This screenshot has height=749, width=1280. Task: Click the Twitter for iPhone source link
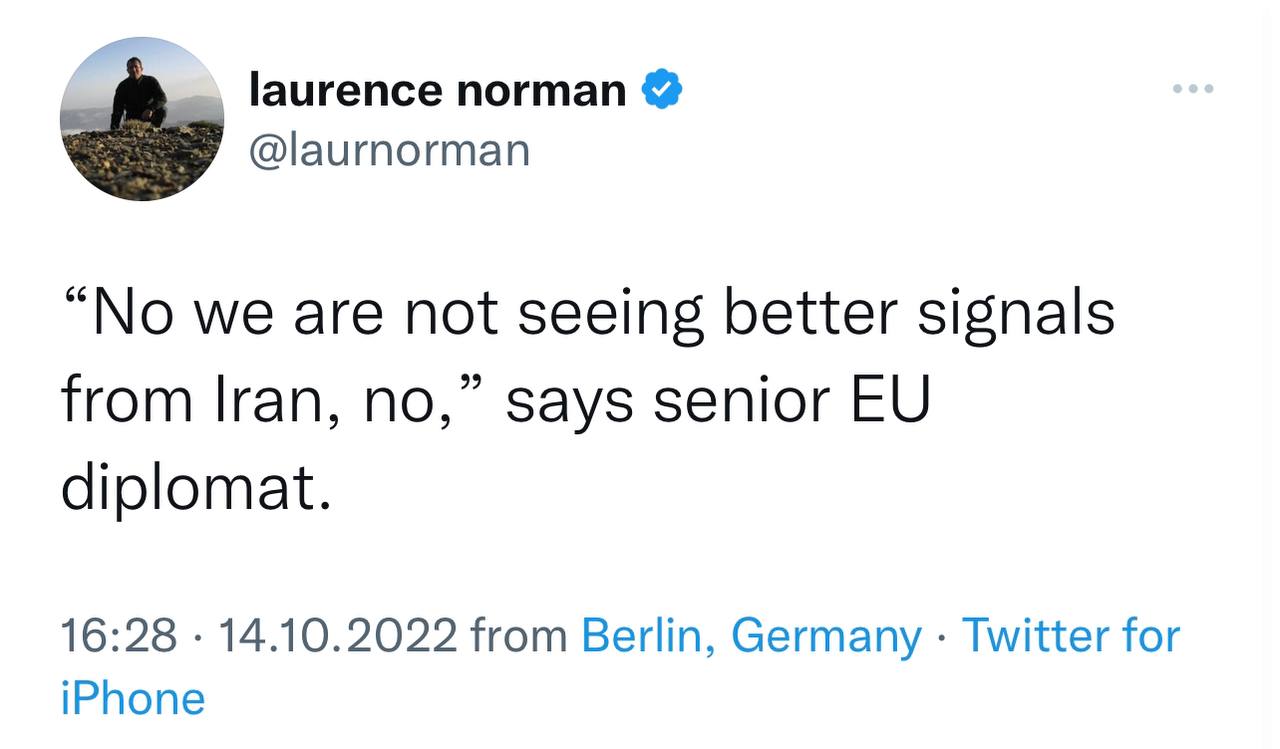point(620,667)
